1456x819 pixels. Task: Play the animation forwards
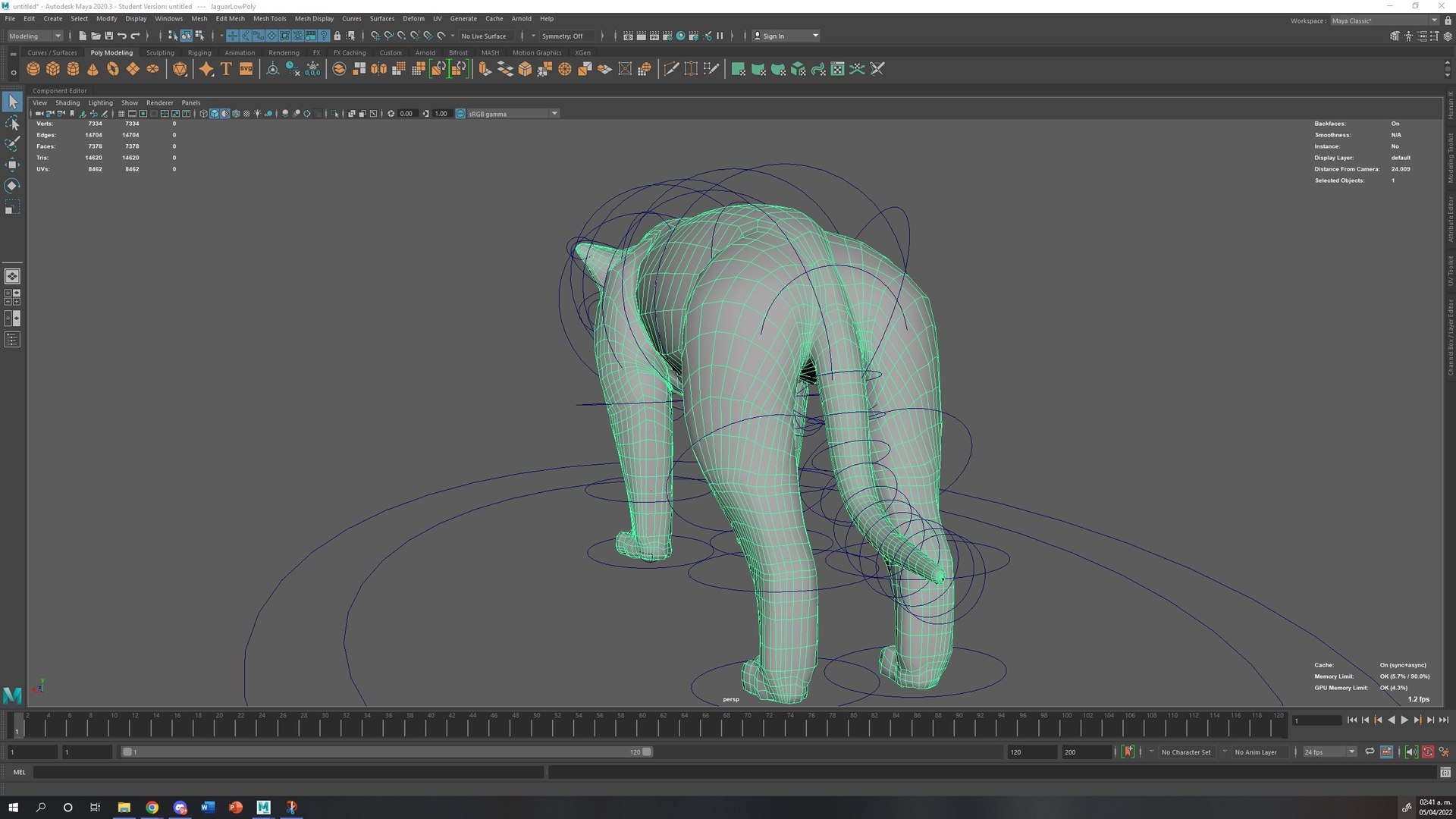[x=1404, y=720]
